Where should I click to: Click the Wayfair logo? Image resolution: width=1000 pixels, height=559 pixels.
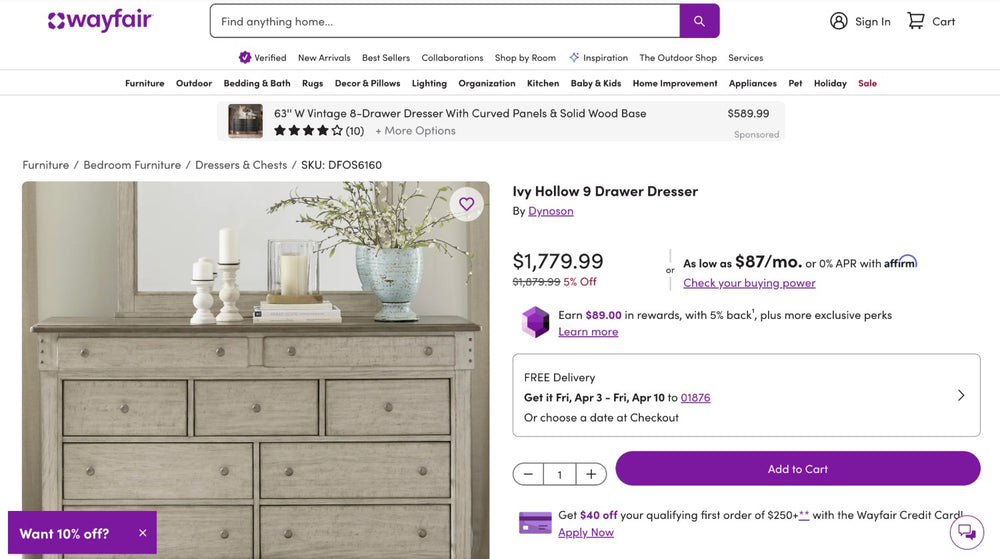click(x=100, y=21)
